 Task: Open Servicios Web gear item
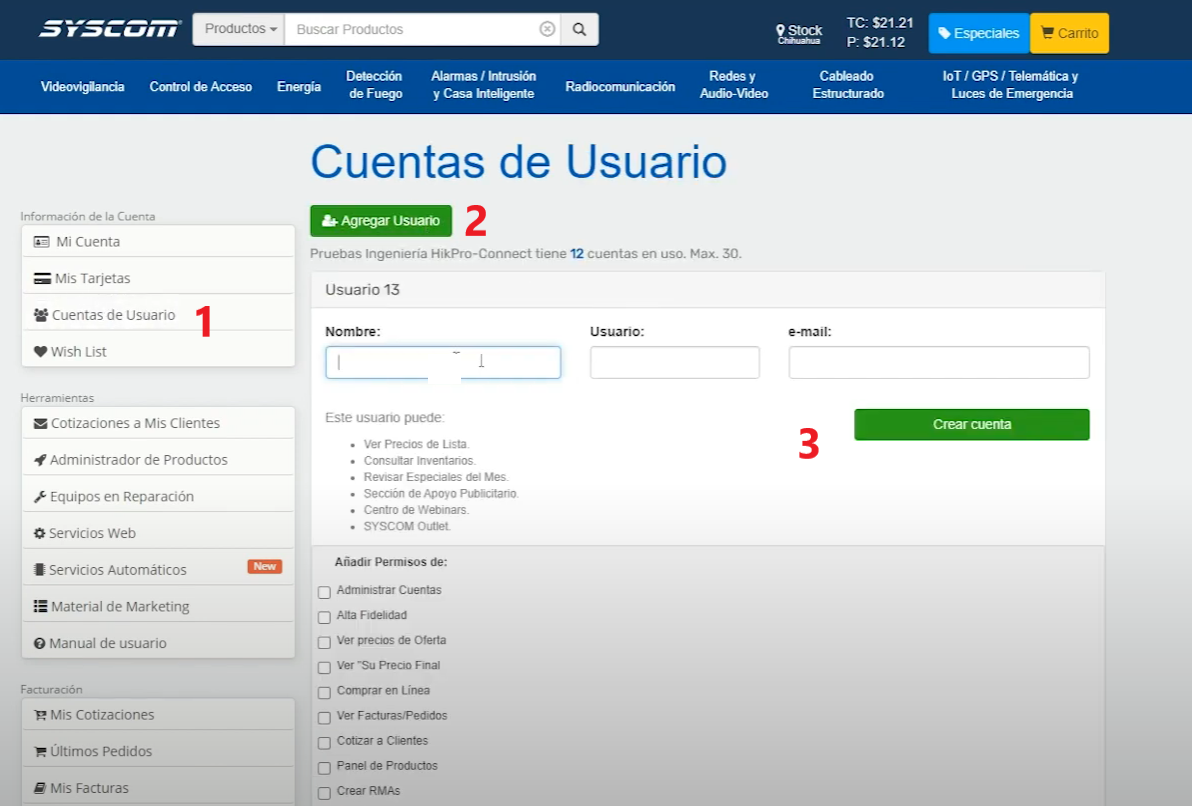click(158, 533)
